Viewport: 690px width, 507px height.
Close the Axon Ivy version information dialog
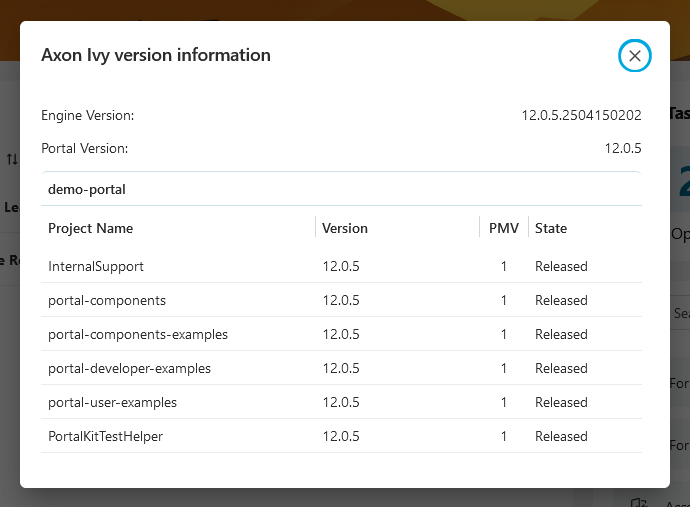[635, 56]
